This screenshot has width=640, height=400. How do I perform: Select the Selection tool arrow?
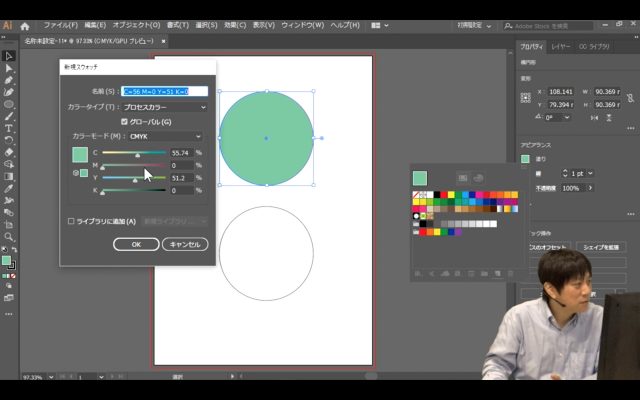(8, 56)
